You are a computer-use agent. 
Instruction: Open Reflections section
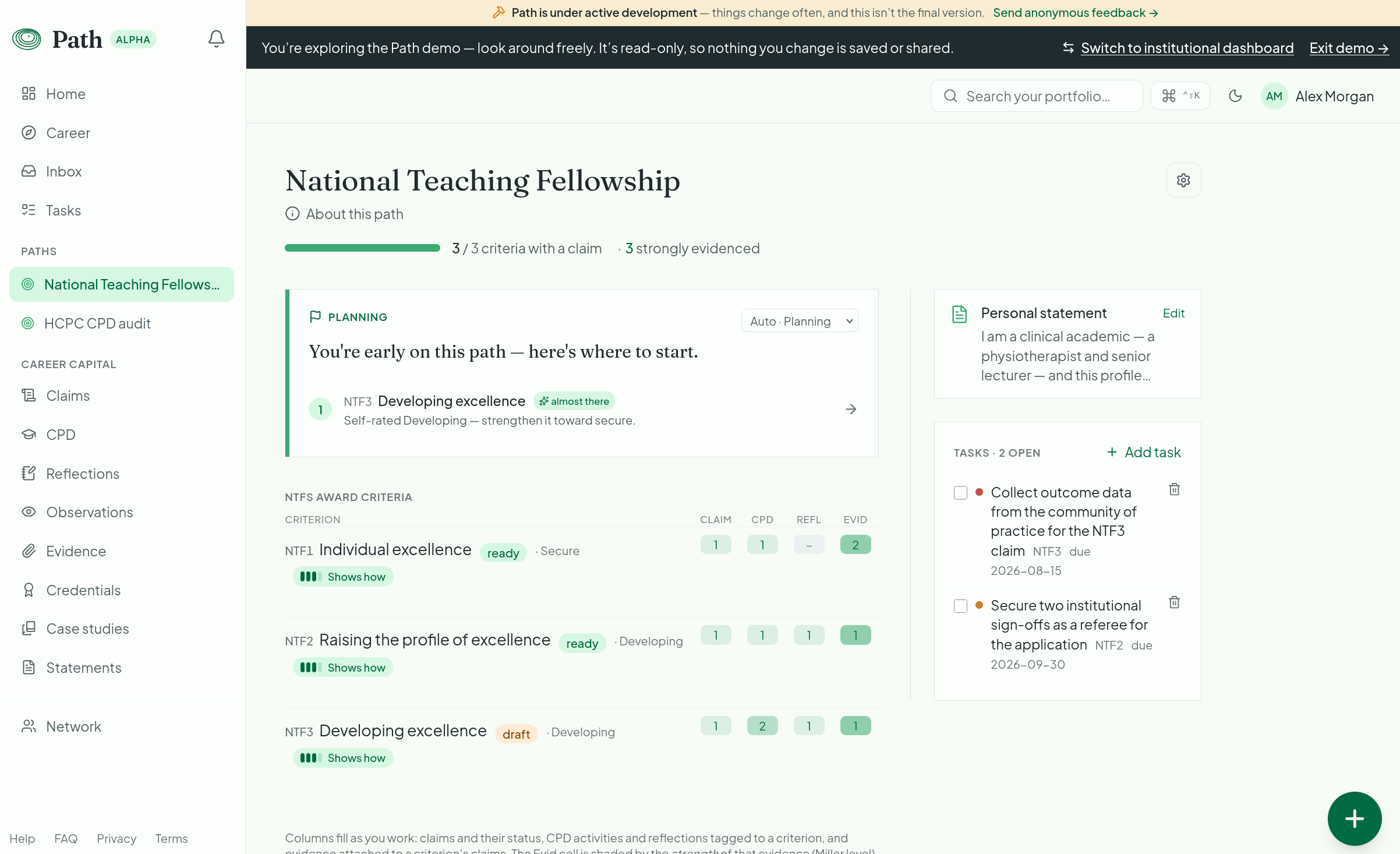point(122,474)
